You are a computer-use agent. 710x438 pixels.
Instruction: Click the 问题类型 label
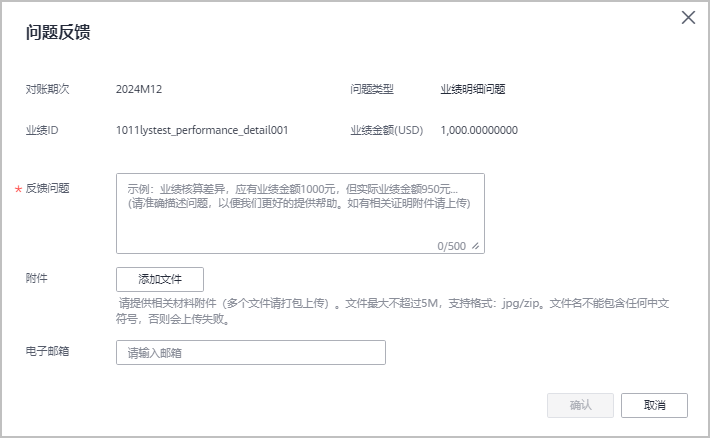point(372,89)
